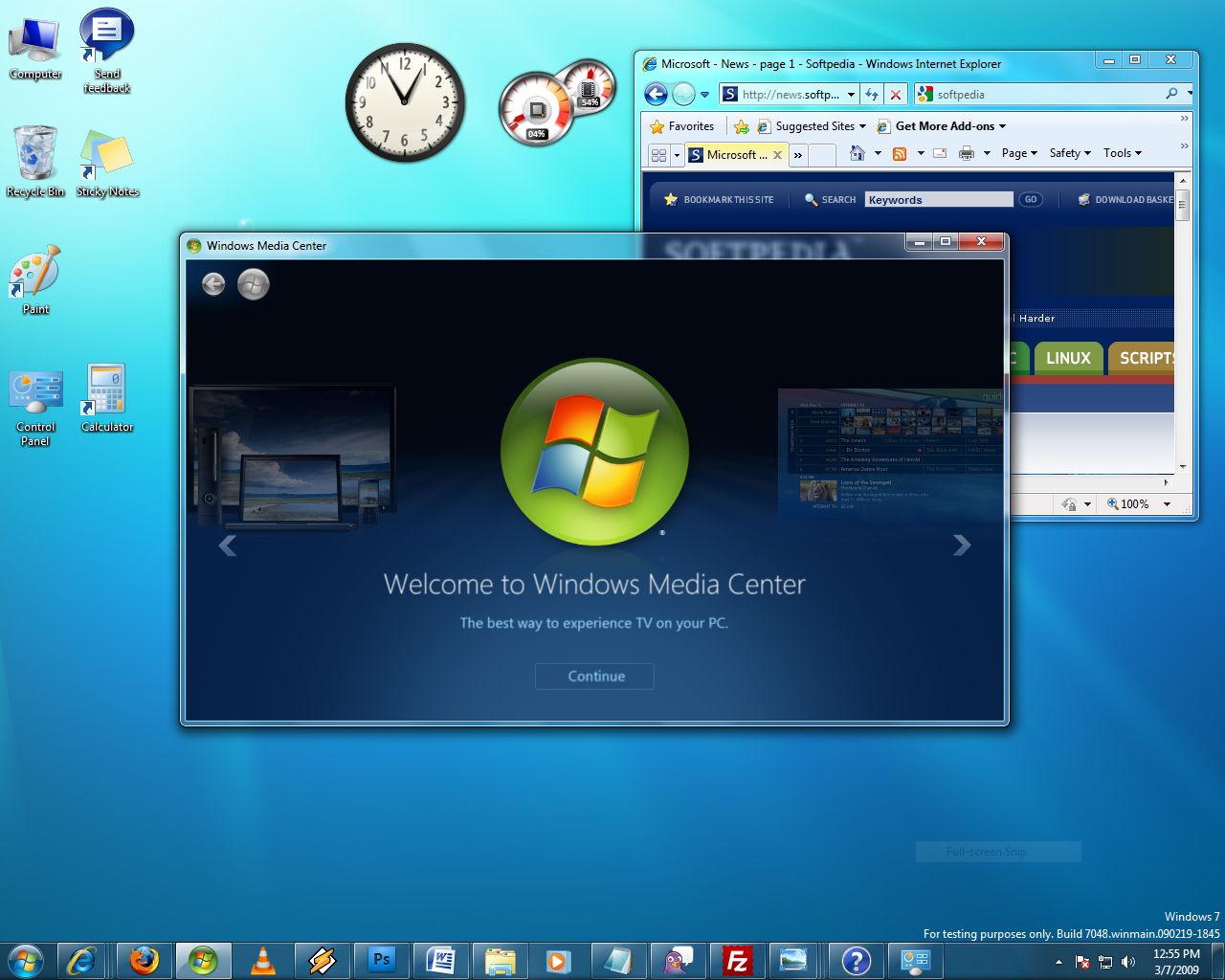This screenshot has height=980, width=1225.
Task: Expand the Safety dropdown menu
Action: [x=1069, y=153]
